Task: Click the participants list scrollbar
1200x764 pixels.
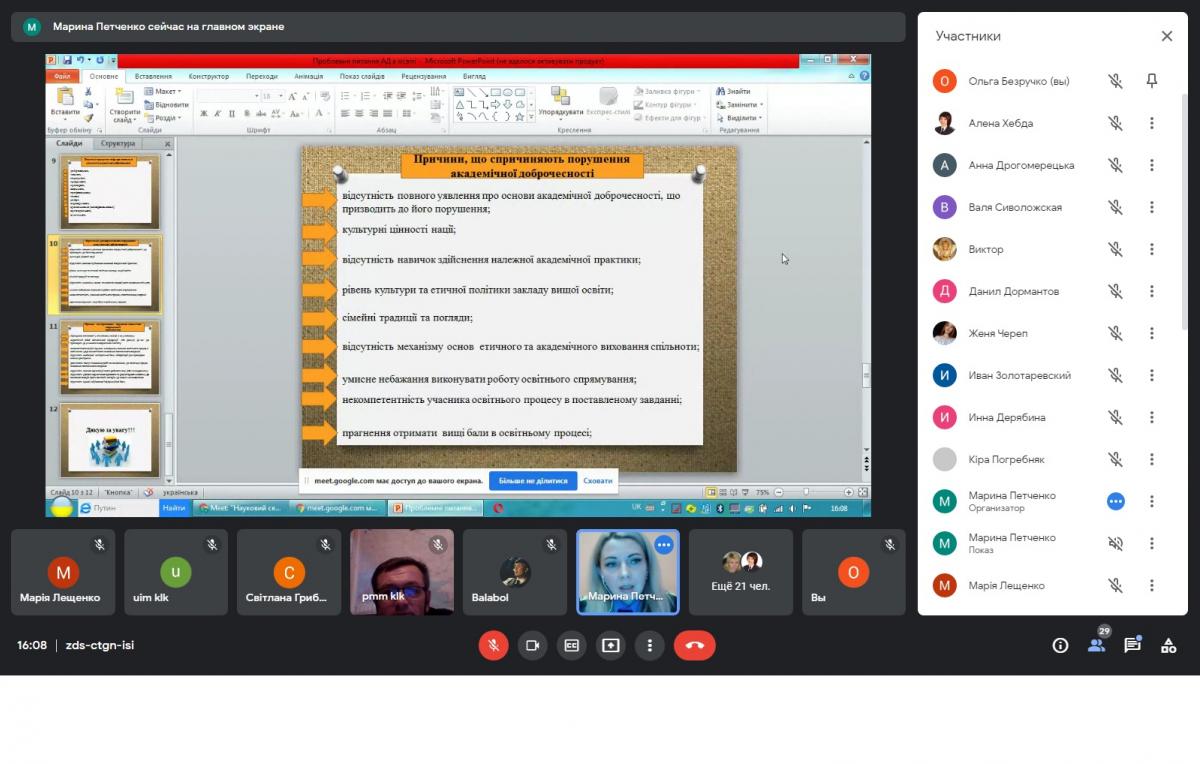Action: click(x=1186, y=200)
